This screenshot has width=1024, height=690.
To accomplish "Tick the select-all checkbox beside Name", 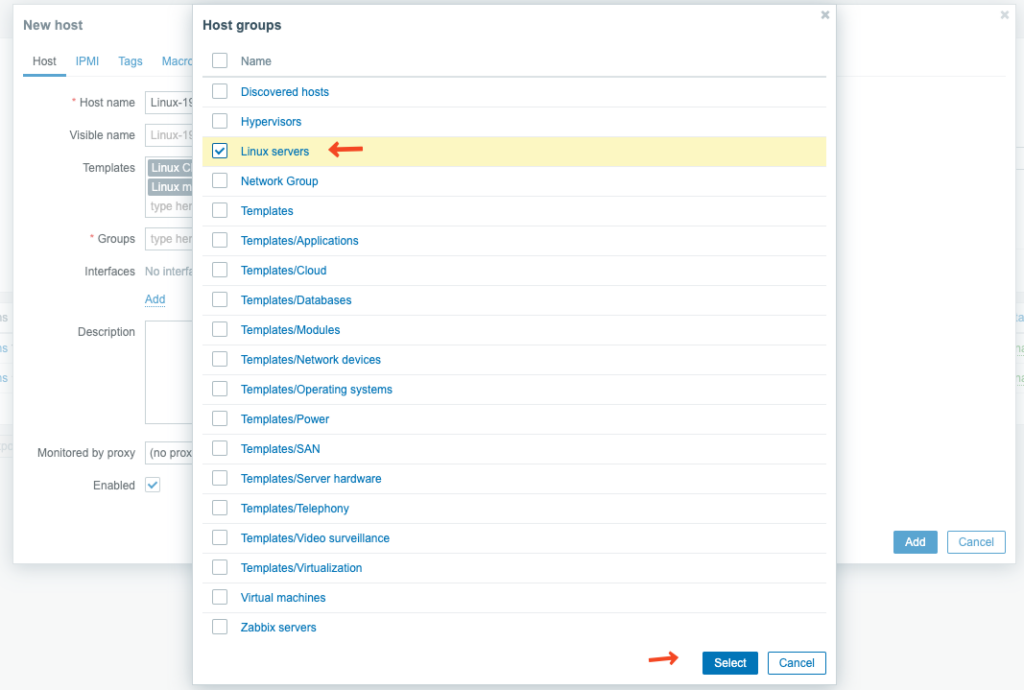I will tap(219, 61).
